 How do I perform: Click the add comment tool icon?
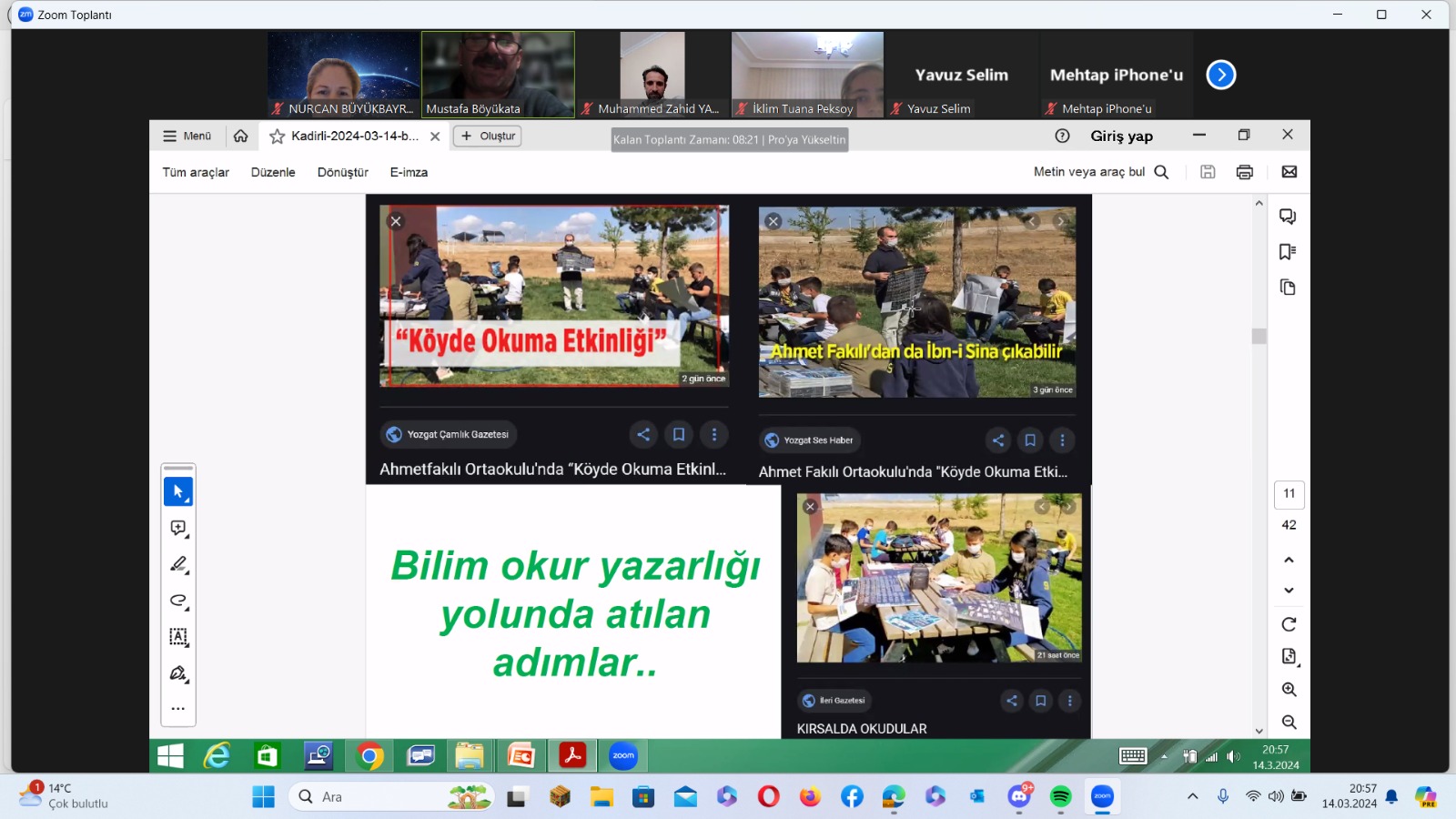pyautogui.click(x=178, y=529)
